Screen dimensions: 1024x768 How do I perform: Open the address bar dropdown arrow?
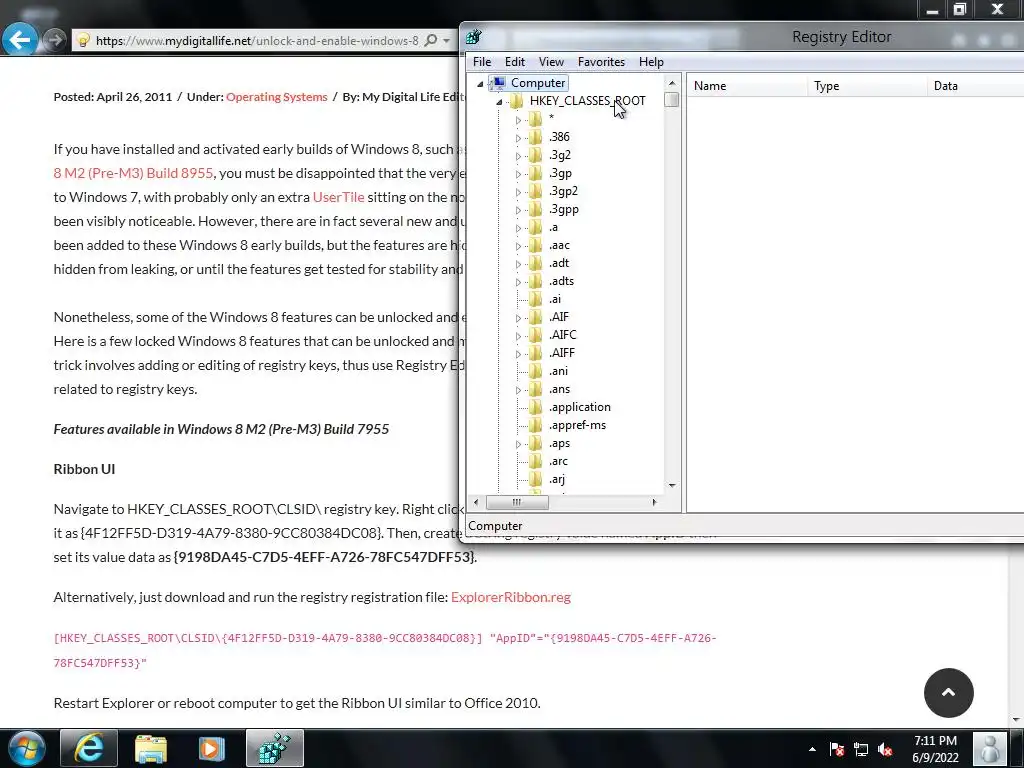(447, 40)
